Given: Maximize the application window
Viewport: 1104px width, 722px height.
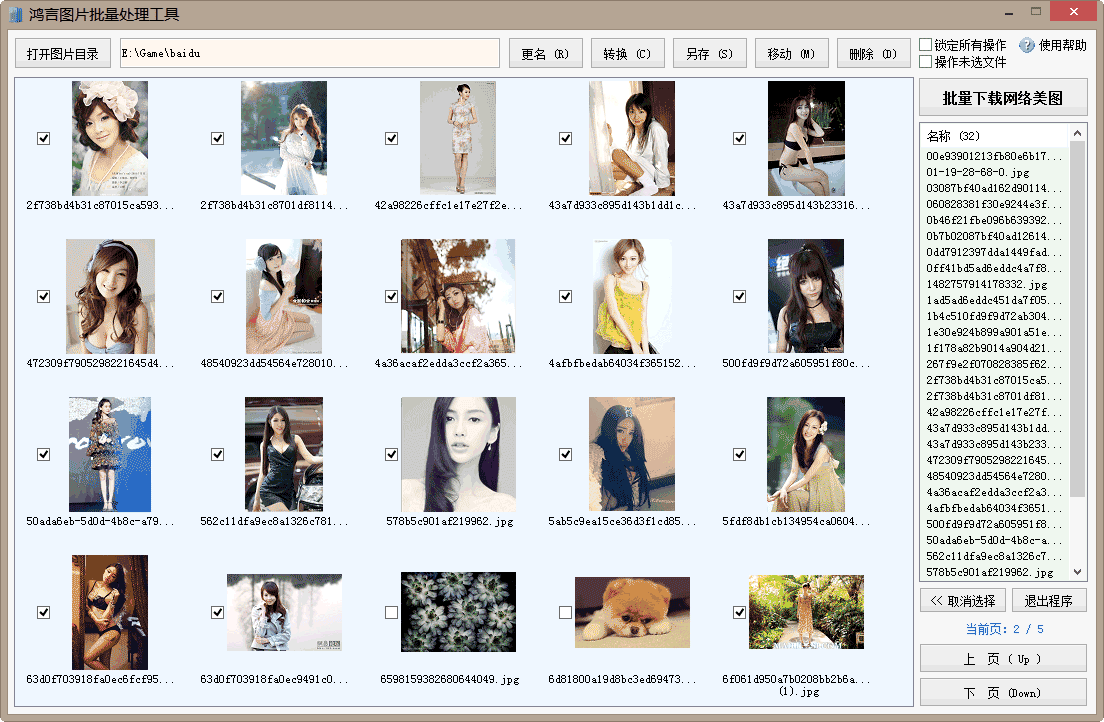Looking at the screenshot, I should coord(1036,12).
